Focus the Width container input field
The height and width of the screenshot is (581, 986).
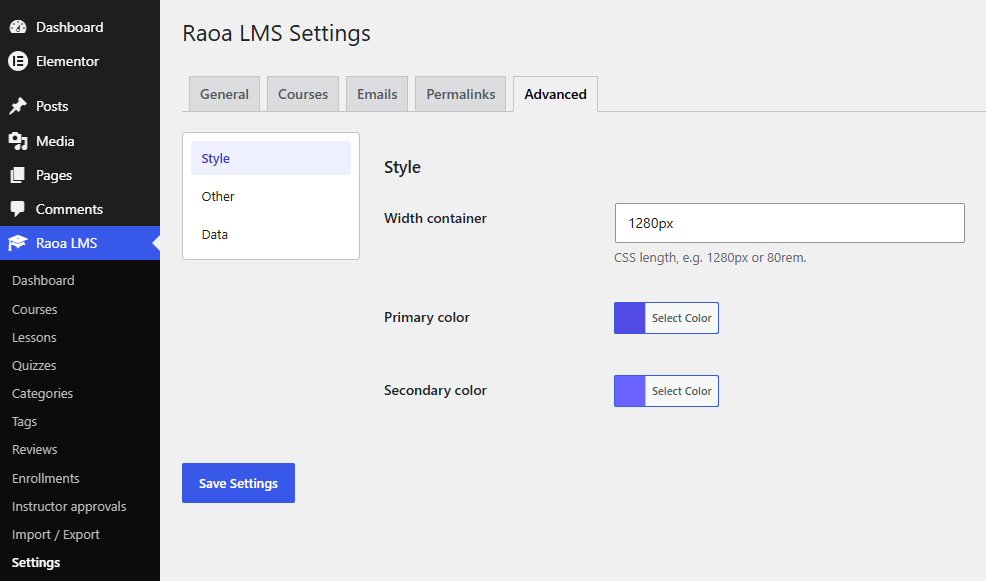pyautogui.click(x=790, y=223)
